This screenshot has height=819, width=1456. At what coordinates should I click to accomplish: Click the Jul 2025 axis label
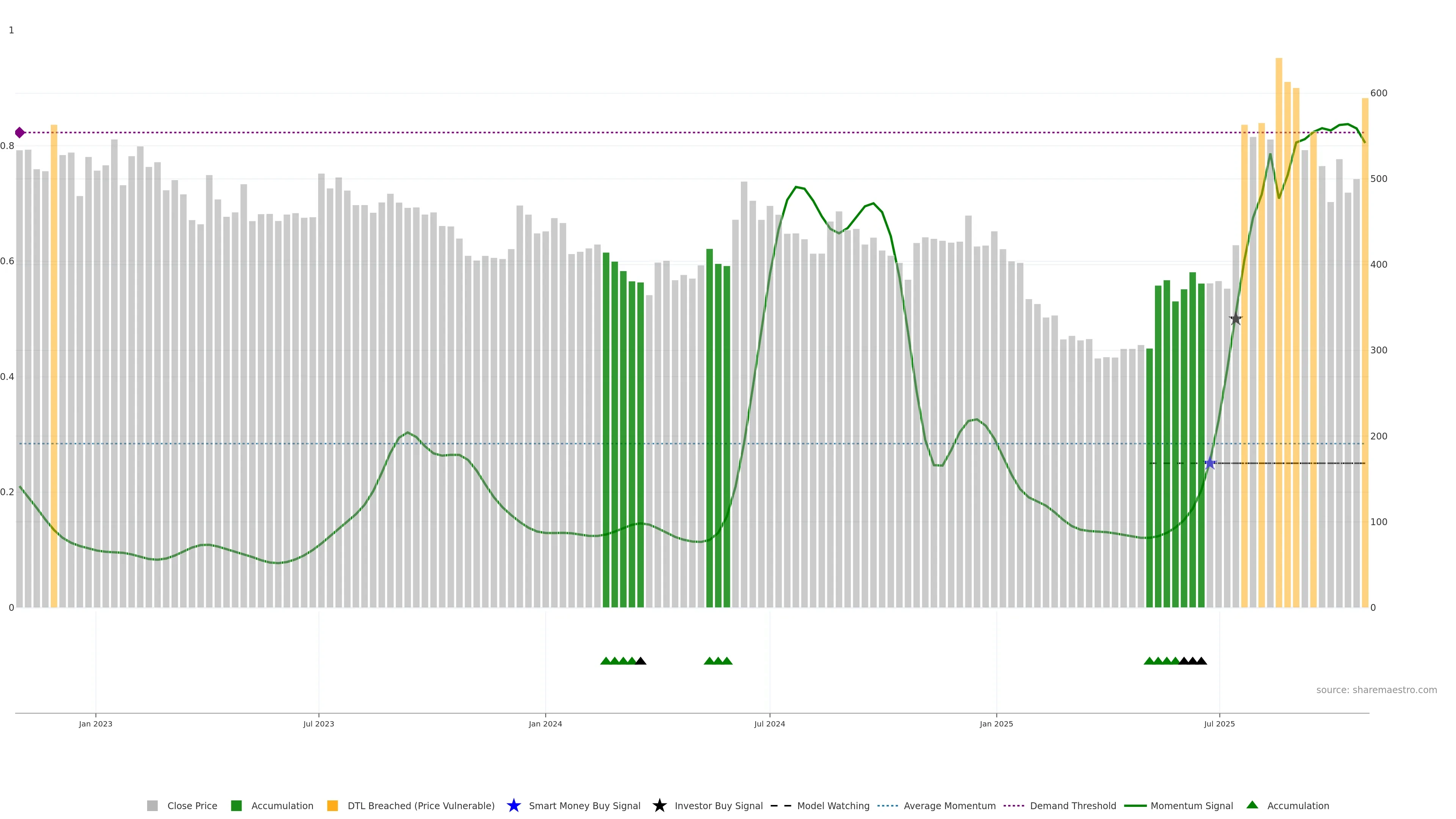point(1219,724)
